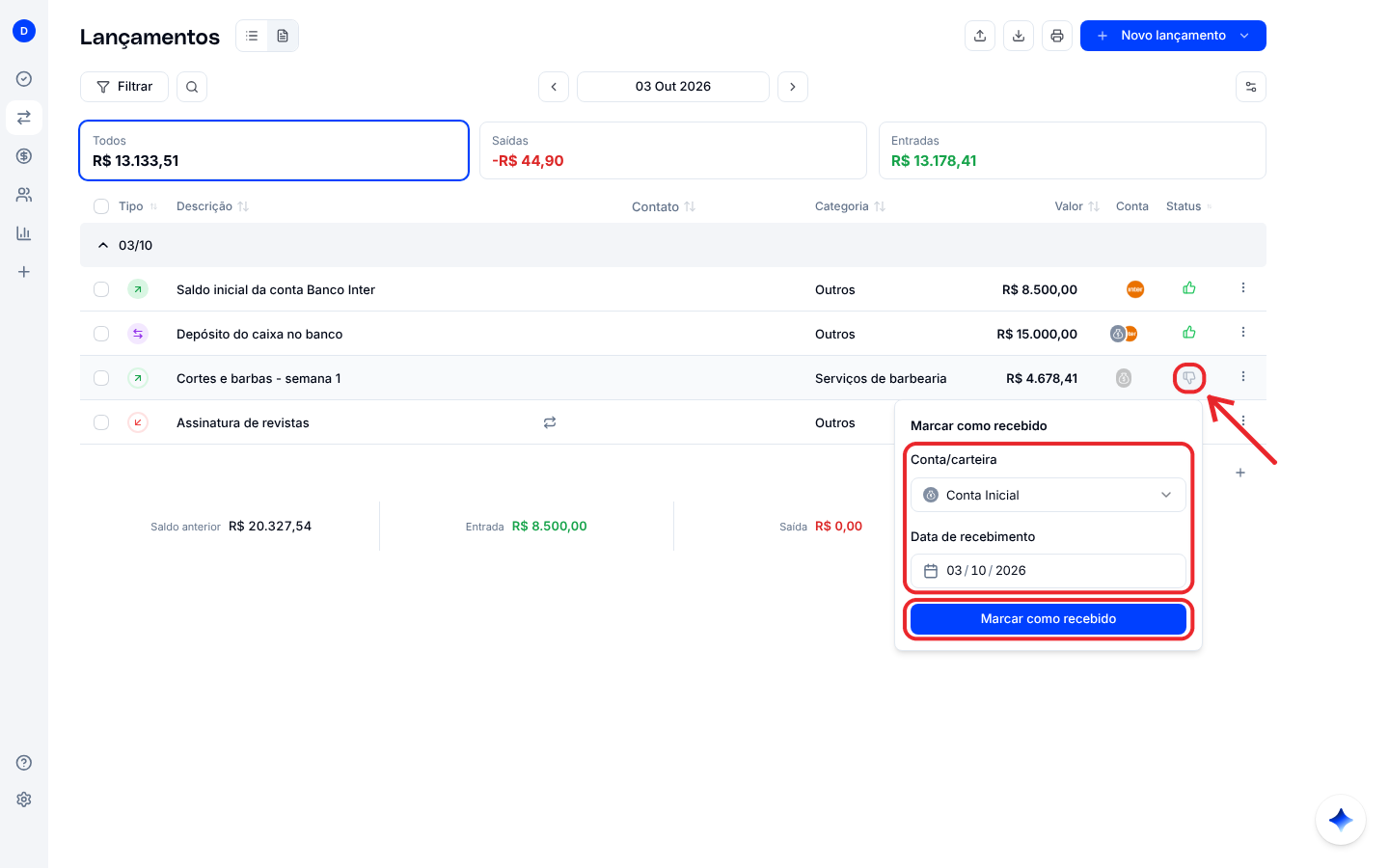Screen dimensions: 1389x868
Task: Open the settings gear icon
Action: point(24,800)
